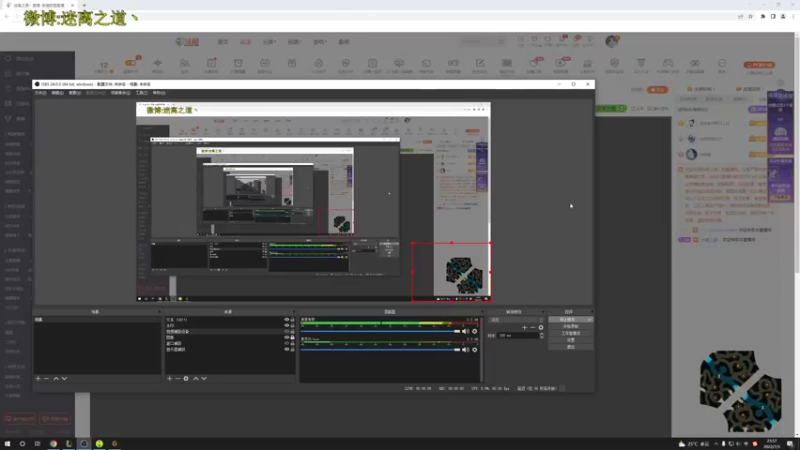Click the 停止推流 button
This screenshot has height=450, width=800.
pyautogui.click(x=570, y=319)
